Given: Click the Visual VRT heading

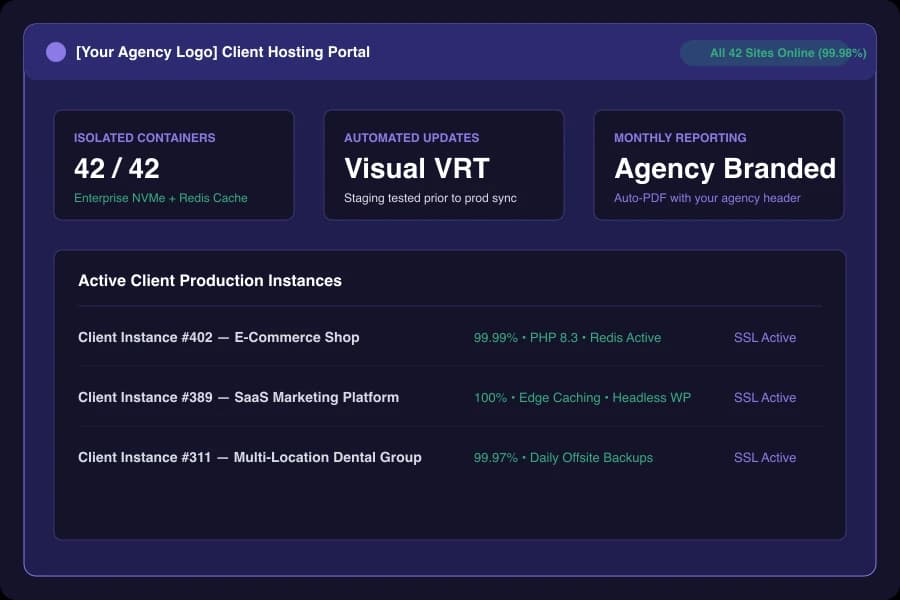Looking at the screenshot, I should [417, 168].
